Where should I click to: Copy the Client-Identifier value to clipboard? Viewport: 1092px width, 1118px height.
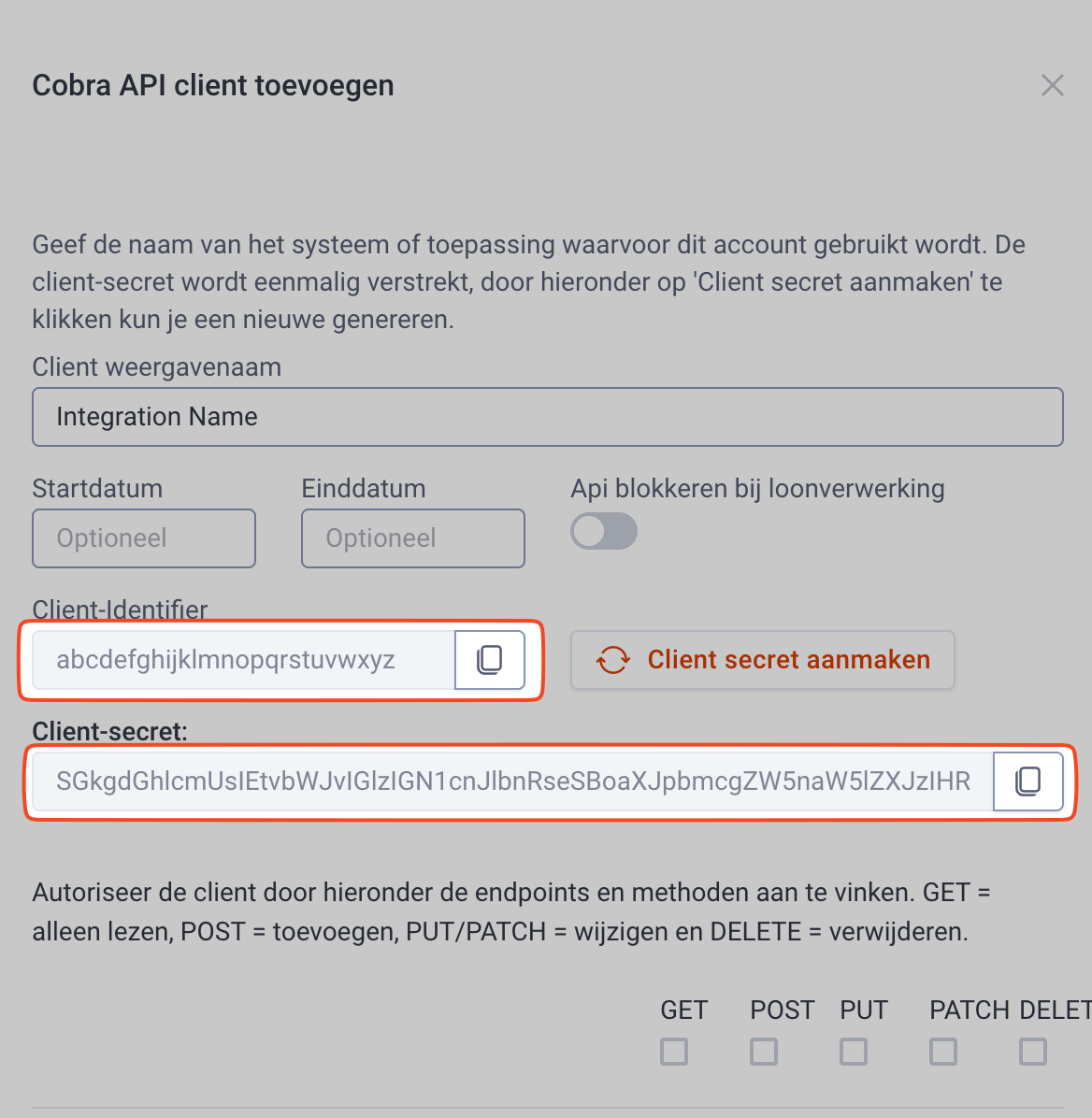[x=490, y=660]
